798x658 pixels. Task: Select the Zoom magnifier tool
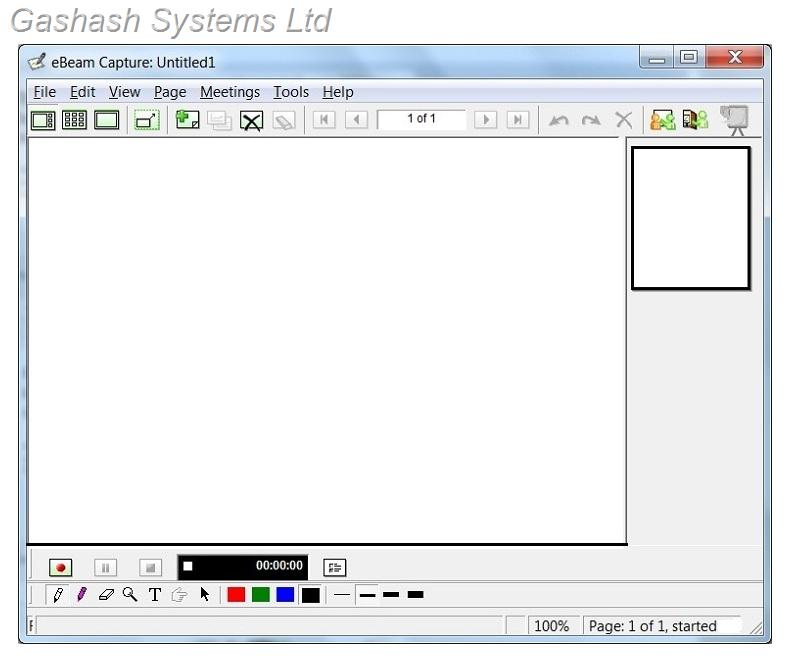130,594
